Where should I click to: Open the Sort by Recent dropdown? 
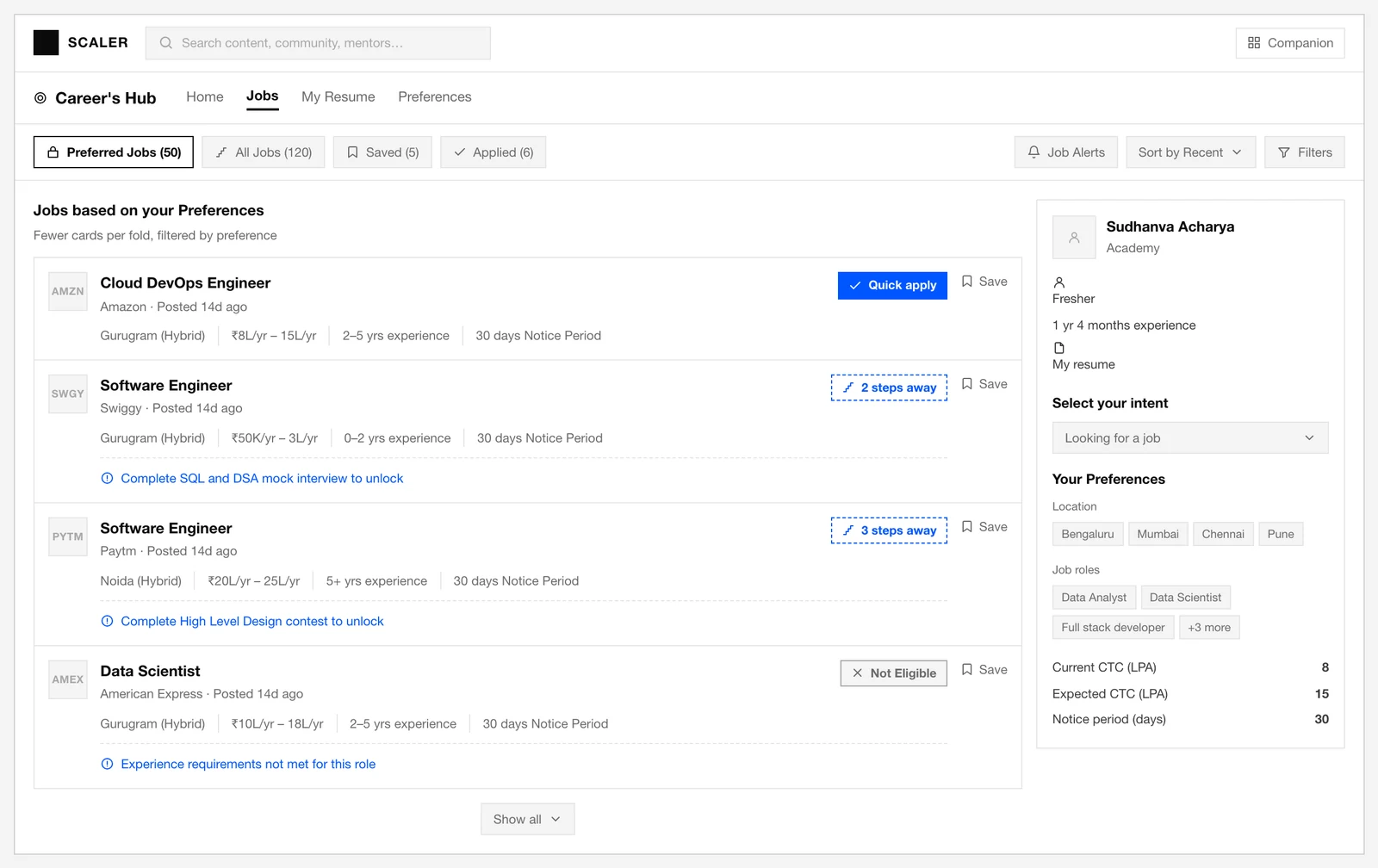tap(1190, 152)
